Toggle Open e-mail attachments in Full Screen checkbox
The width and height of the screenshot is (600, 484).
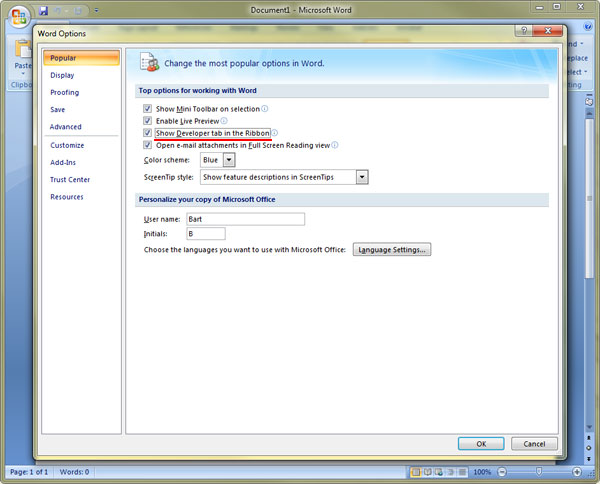147,145
